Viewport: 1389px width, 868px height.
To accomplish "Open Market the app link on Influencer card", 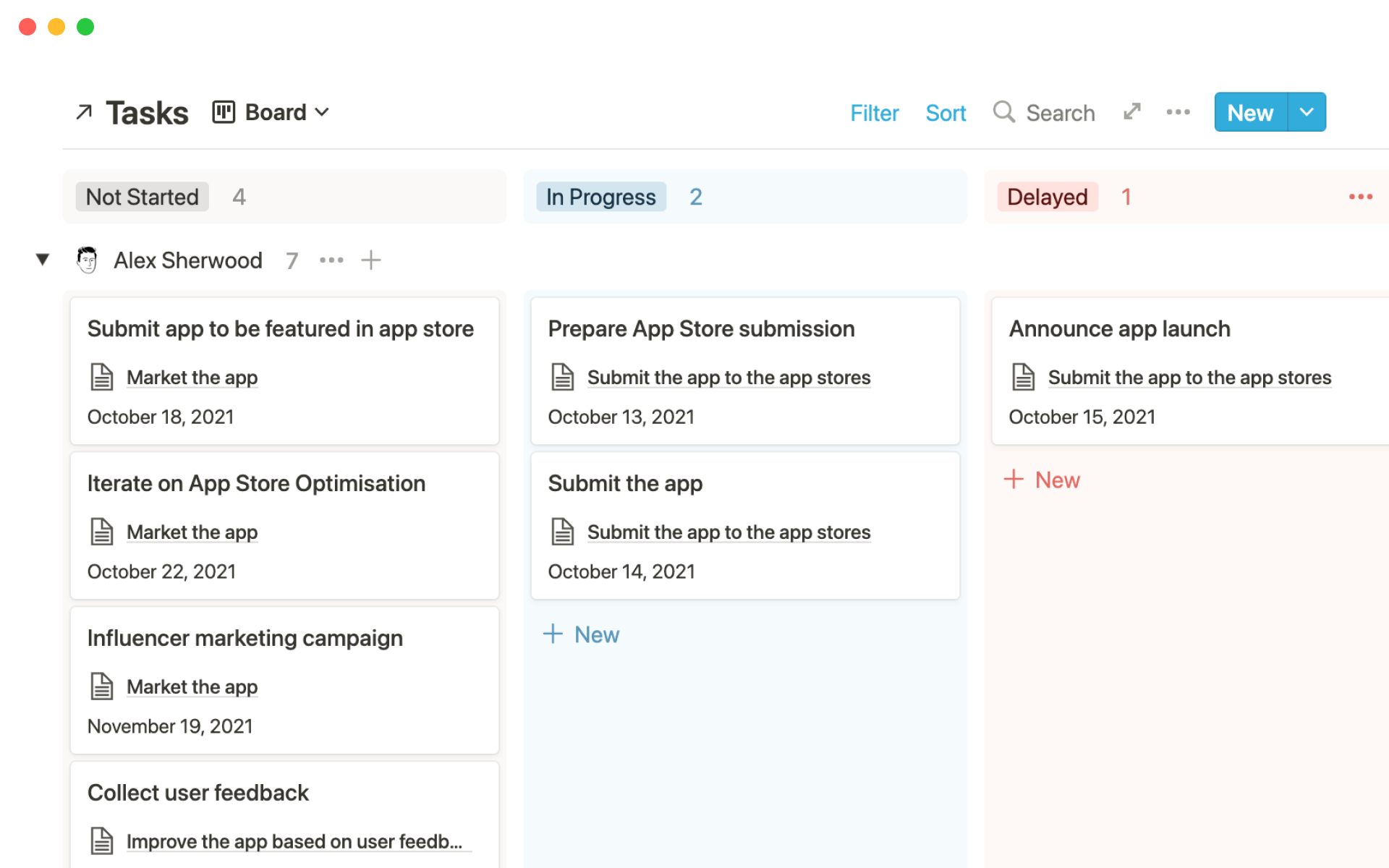I will [x=192, y=686].
